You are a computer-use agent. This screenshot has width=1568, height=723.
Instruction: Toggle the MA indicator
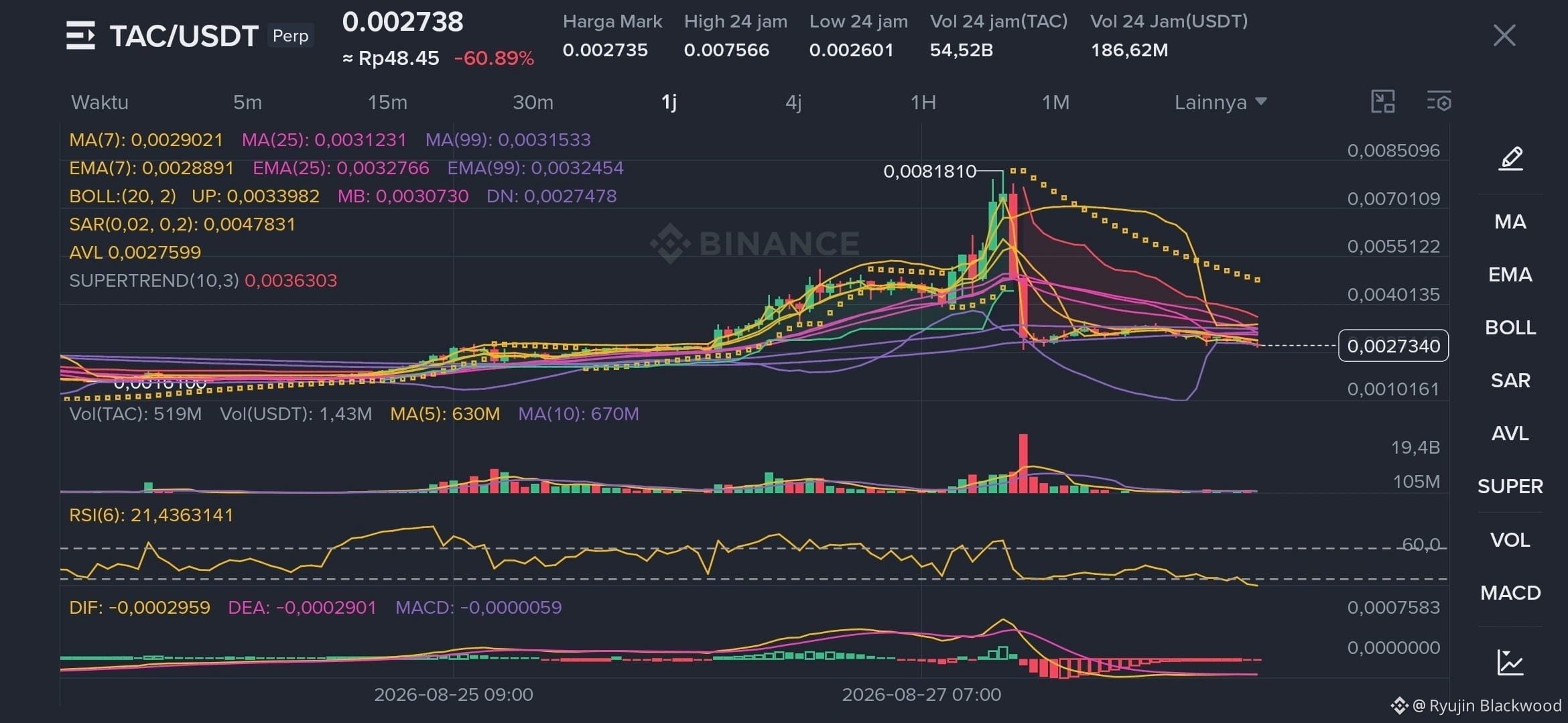coord(1510,222)
